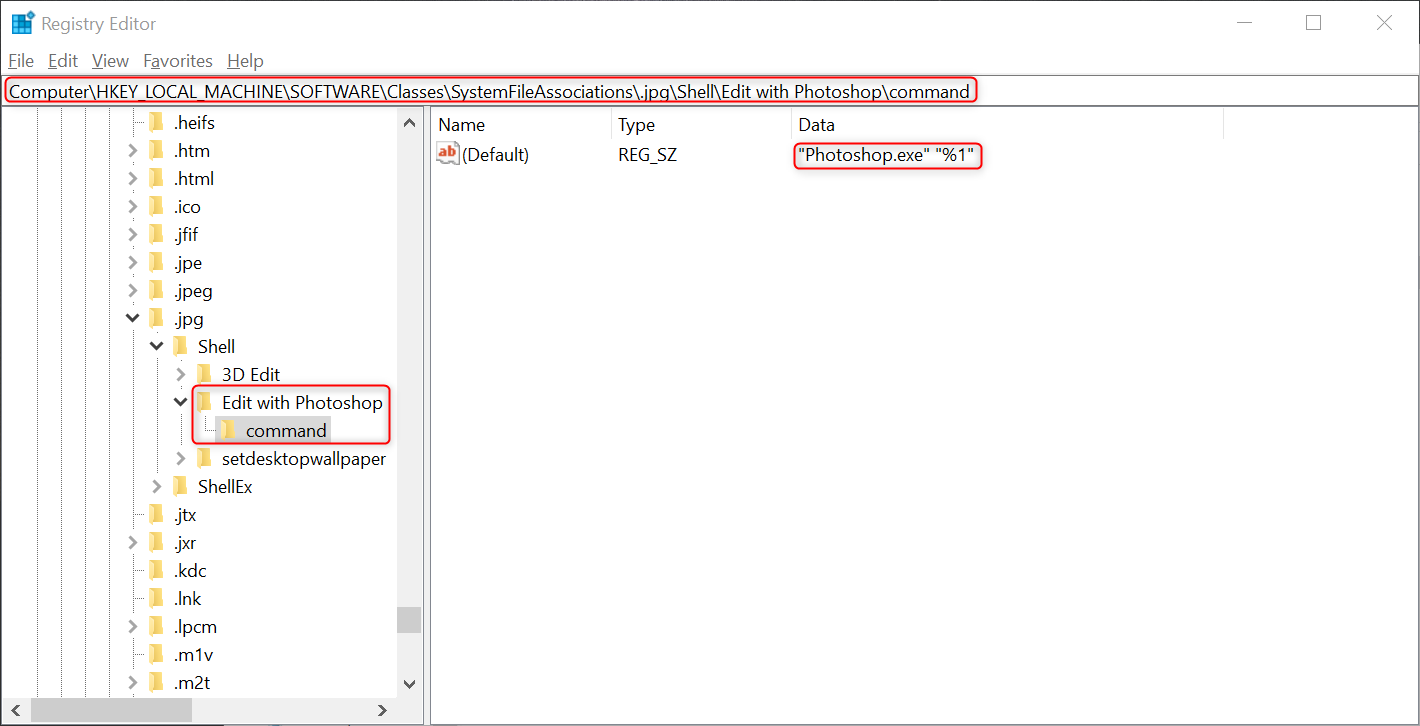Click the Shell folder icon
The width and height of the screenshot is (1420, 726).
click(180, 347)
